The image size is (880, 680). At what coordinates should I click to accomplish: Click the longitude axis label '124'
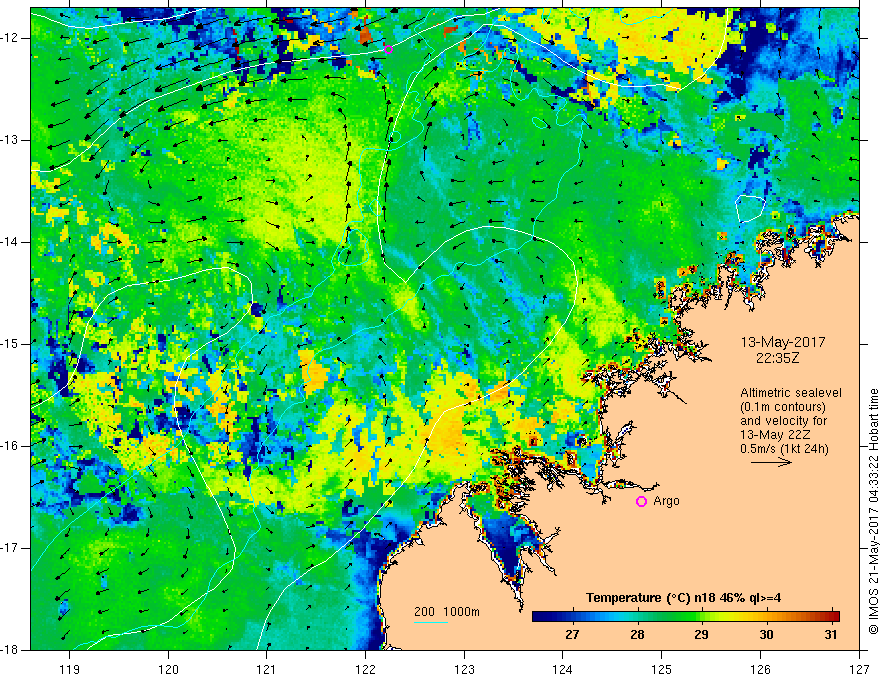point(563,669)
